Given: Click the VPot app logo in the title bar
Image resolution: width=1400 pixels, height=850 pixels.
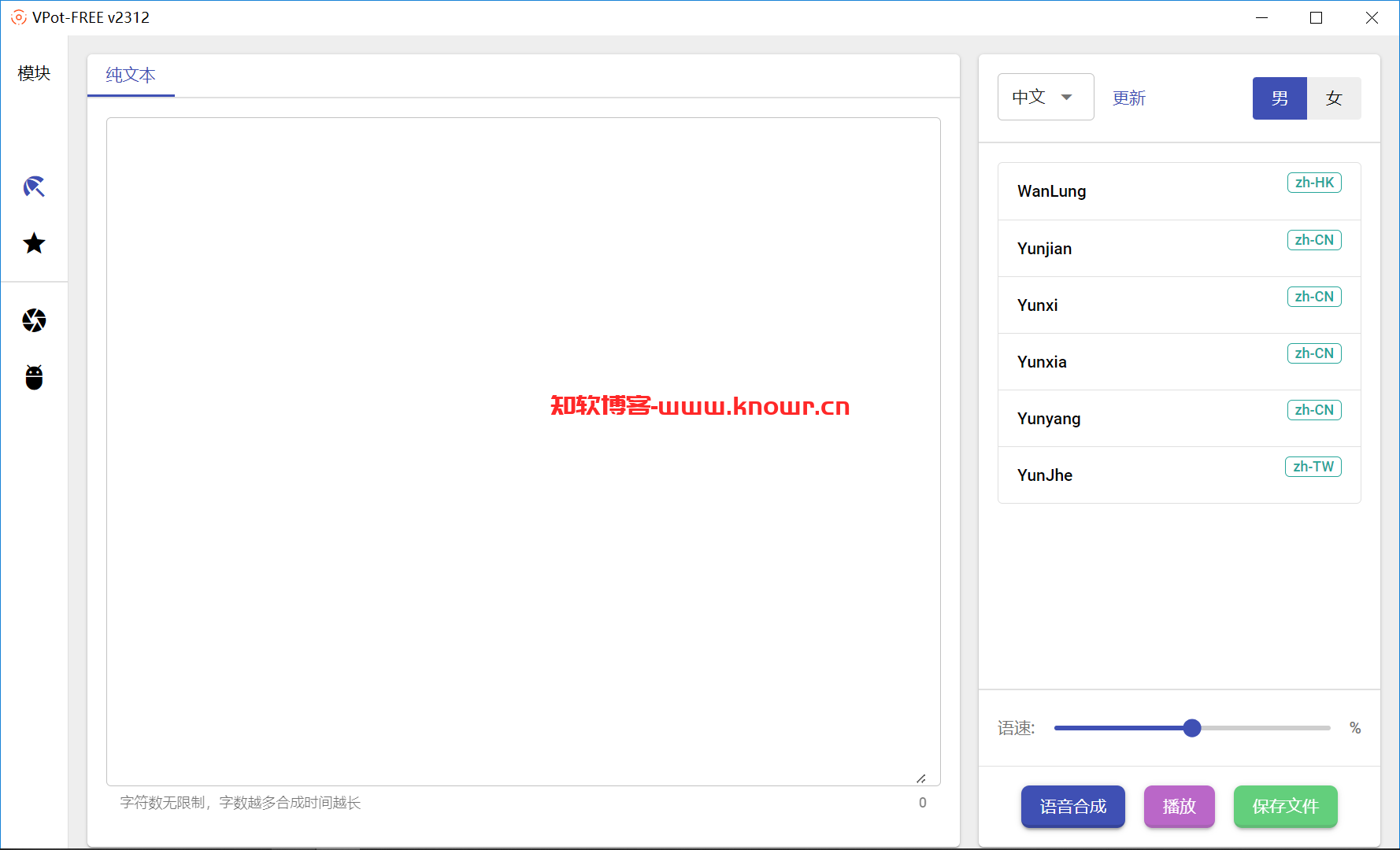Looking at the screenshot, I should click(x=18, y=17).
